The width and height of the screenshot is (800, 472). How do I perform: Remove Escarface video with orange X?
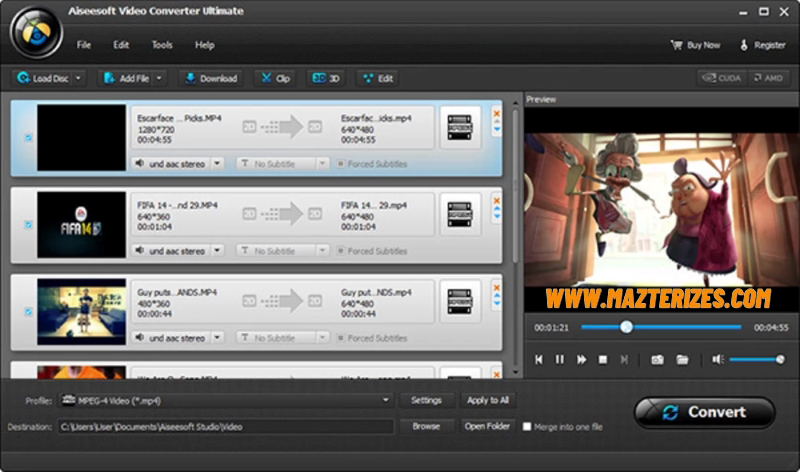point(496,113)
